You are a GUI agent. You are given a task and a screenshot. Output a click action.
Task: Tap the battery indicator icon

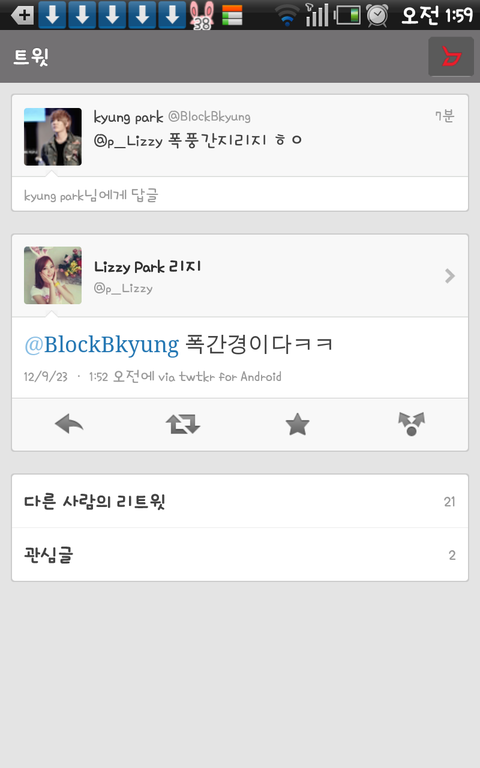click(x=348, y=15)
